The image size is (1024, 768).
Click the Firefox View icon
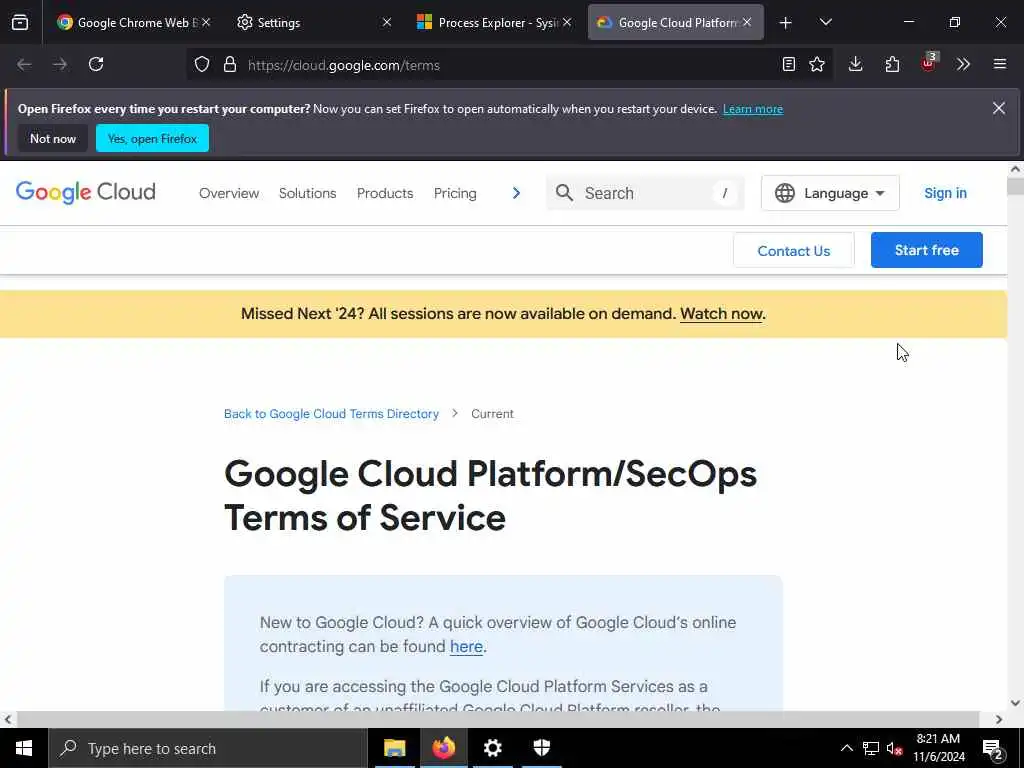coord(20,22)
